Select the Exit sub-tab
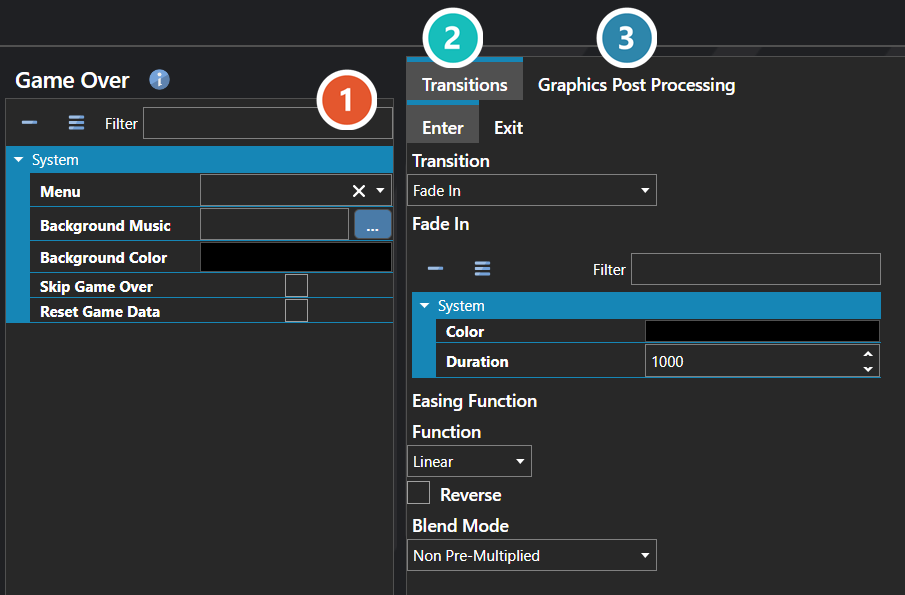Screen dimensions: 905x595 (508, 128)
